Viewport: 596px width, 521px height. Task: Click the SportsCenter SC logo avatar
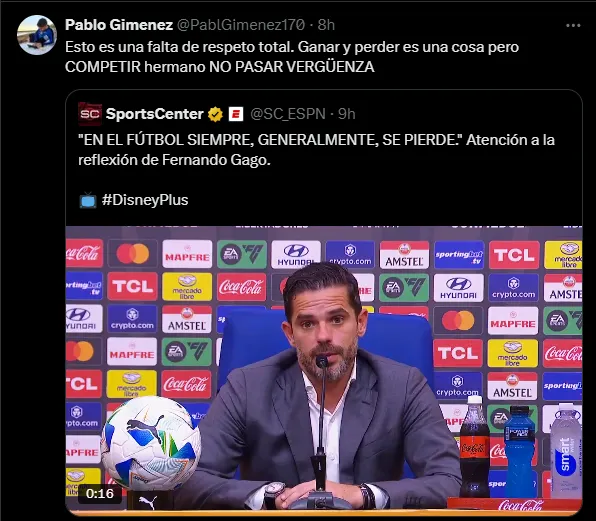[x=90, y=114]
